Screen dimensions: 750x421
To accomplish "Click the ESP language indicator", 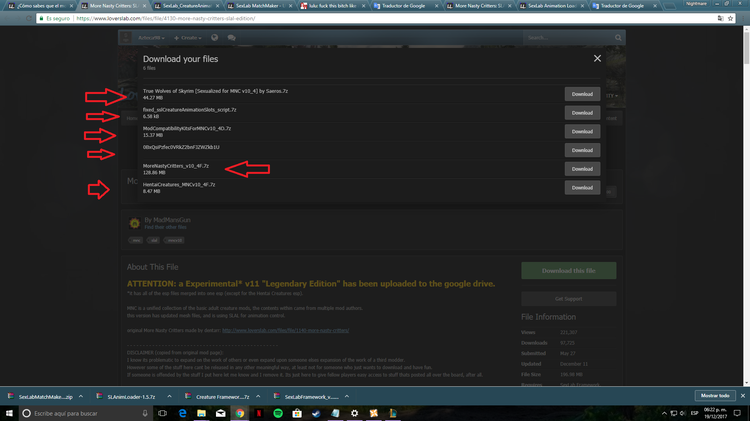I will point(695,413).
